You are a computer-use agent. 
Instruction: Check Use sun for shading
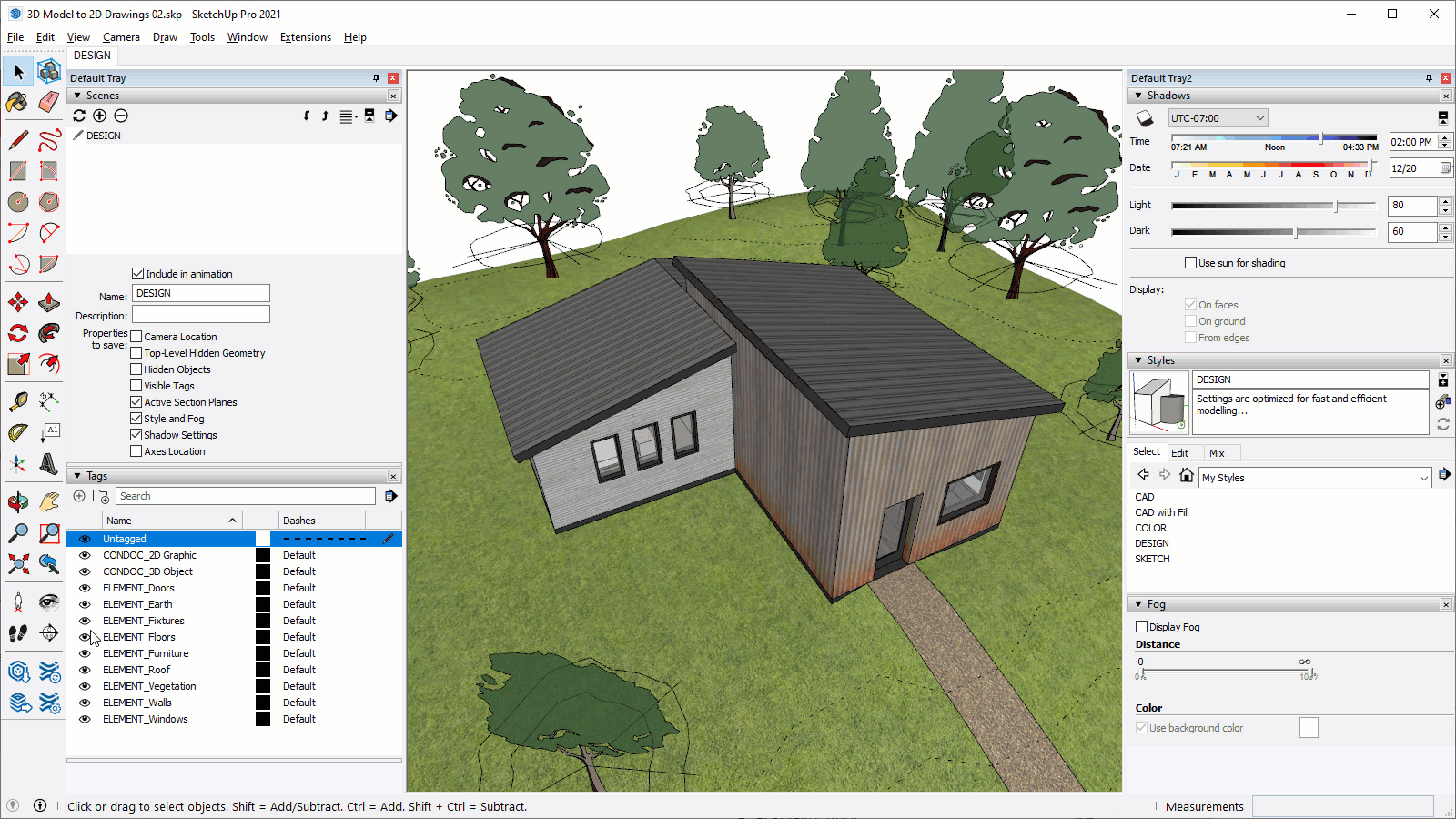pos(1190,263)
